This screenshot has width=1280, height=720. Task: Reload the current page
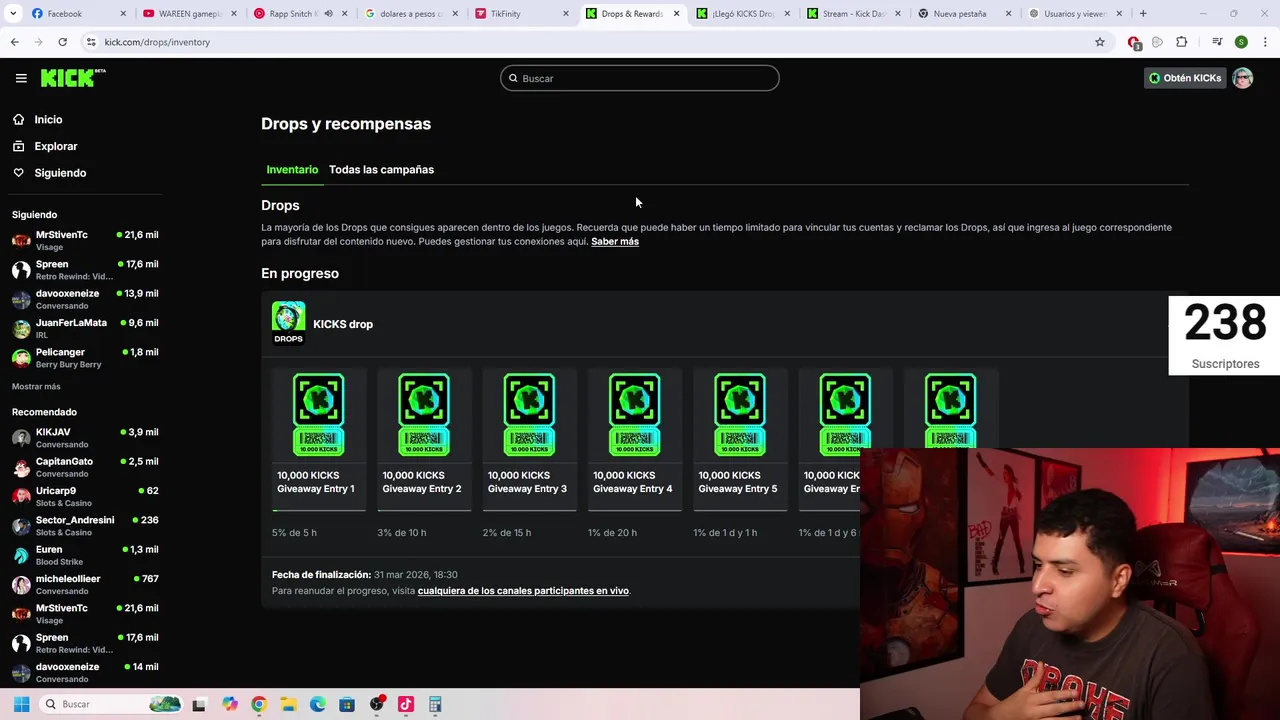point(62,42)
